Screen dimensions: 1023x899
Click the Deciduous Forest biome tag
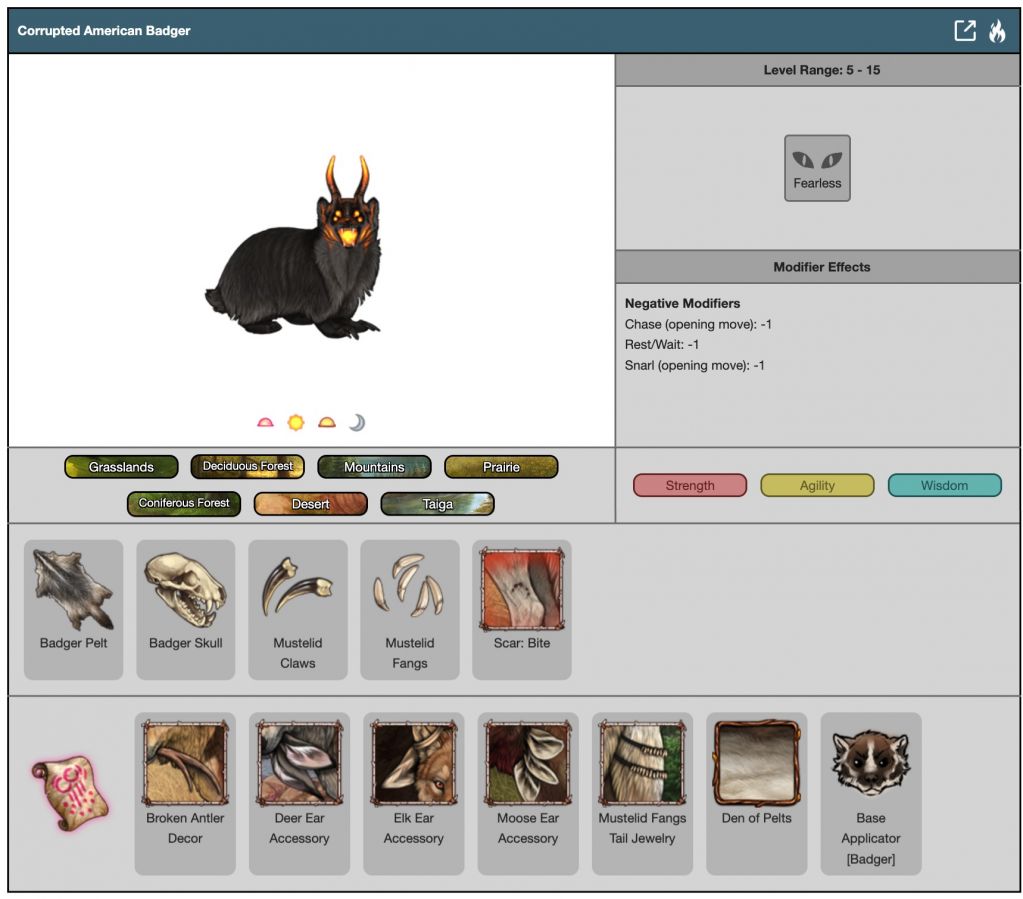[x=247, y=467]
